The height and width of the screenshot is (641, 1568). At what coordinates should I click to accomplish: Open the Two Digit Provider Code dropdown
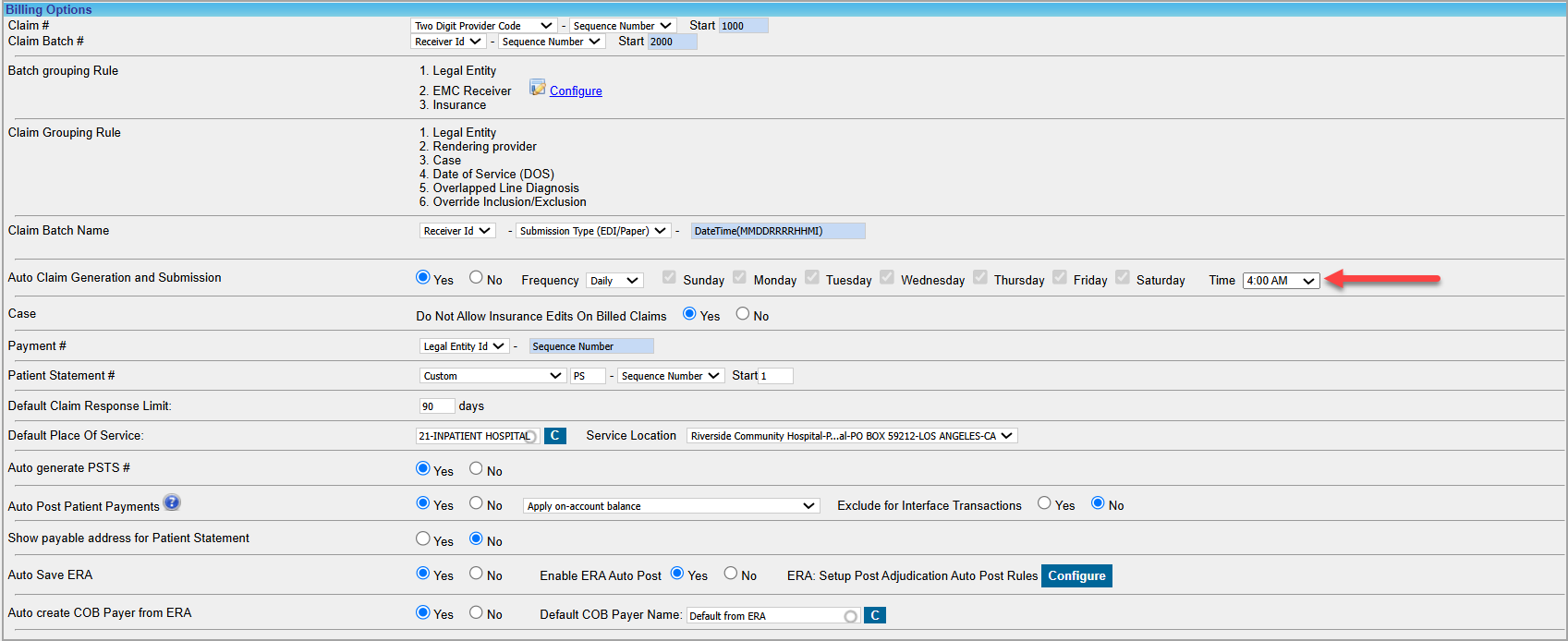point(483,26)
